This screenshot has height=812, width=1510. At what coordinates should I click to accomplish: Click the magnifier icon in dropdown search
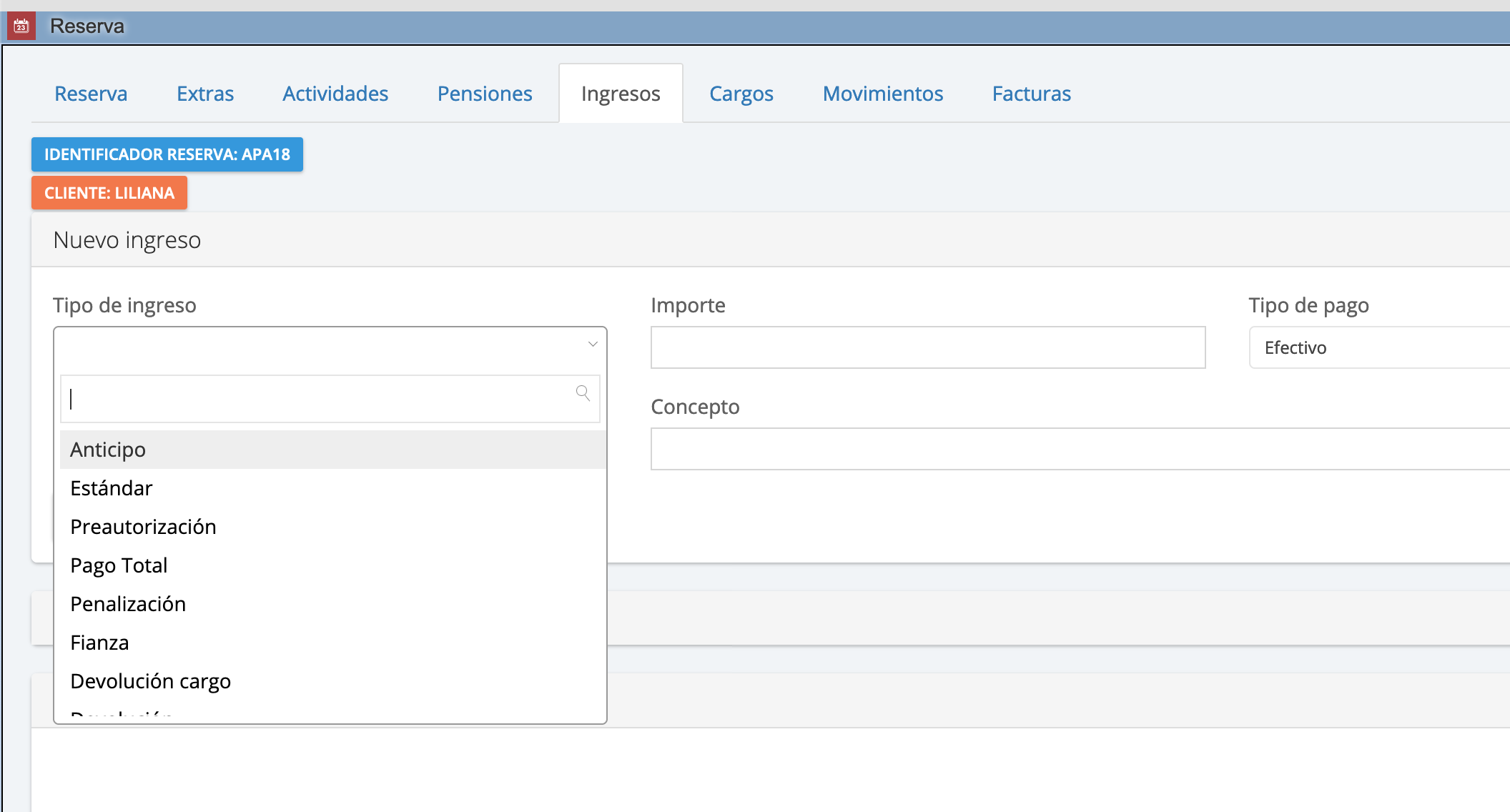(583, 393)
